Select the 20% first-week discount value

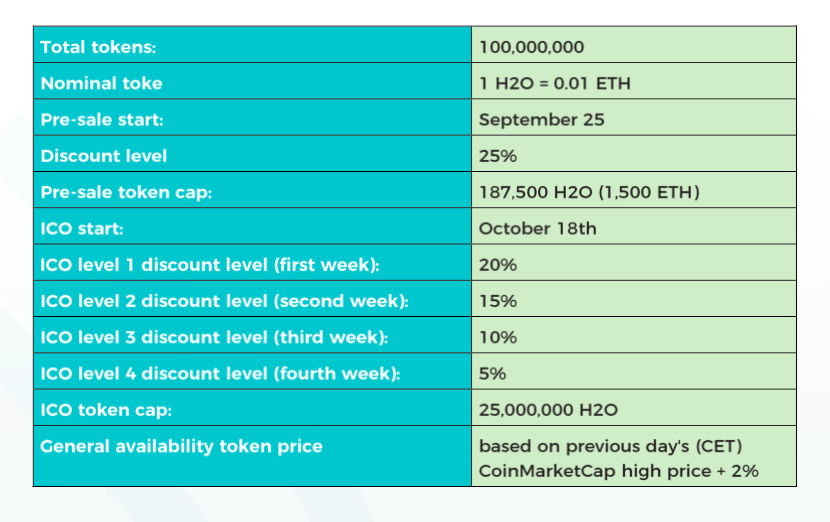(x=497, y=264)
